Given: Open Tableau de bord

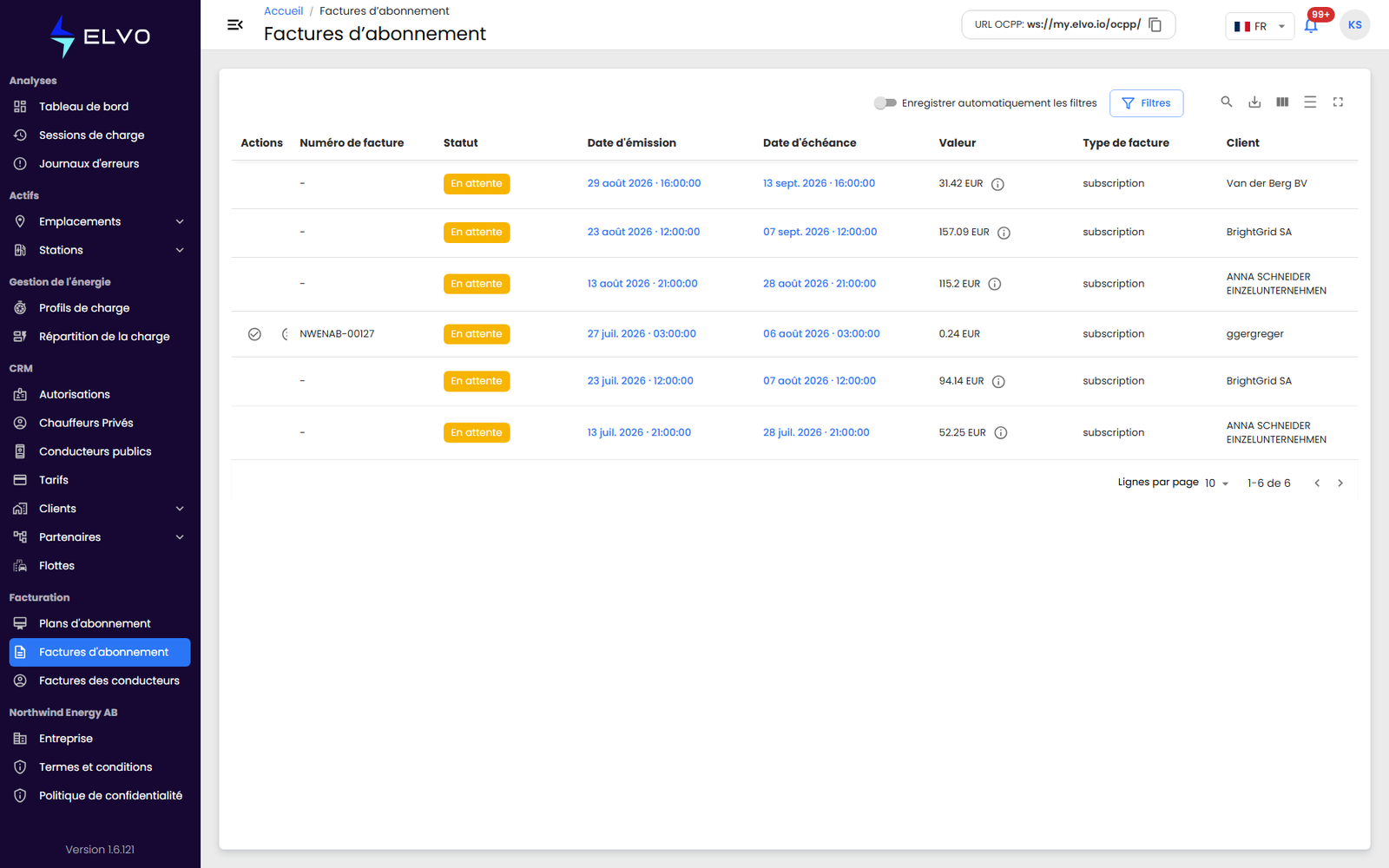Looking at the screenshot, I should tap(100, 107).
